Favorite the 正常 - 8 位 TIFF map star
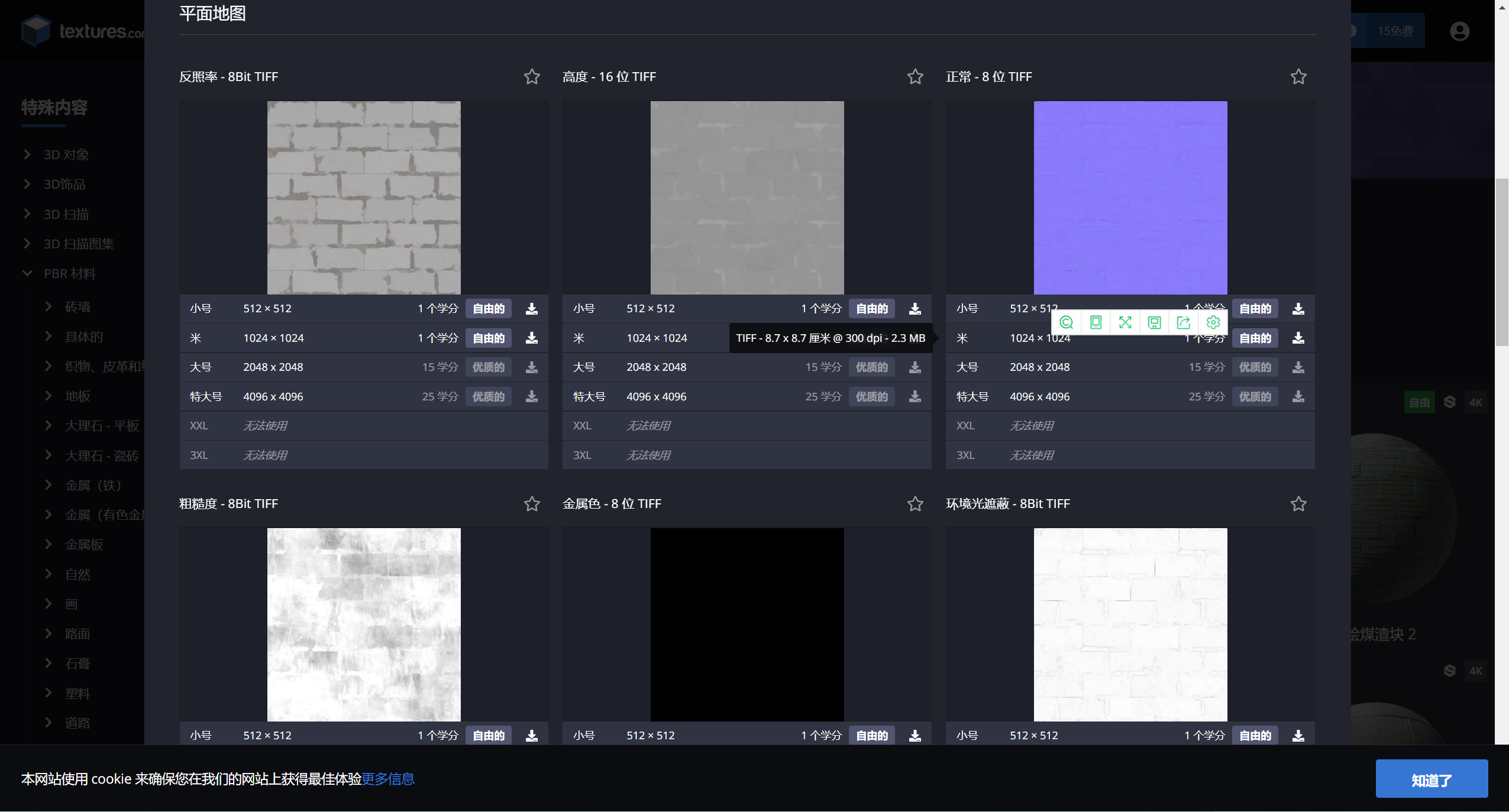 pyautogui.click(x=1298, y=77)
